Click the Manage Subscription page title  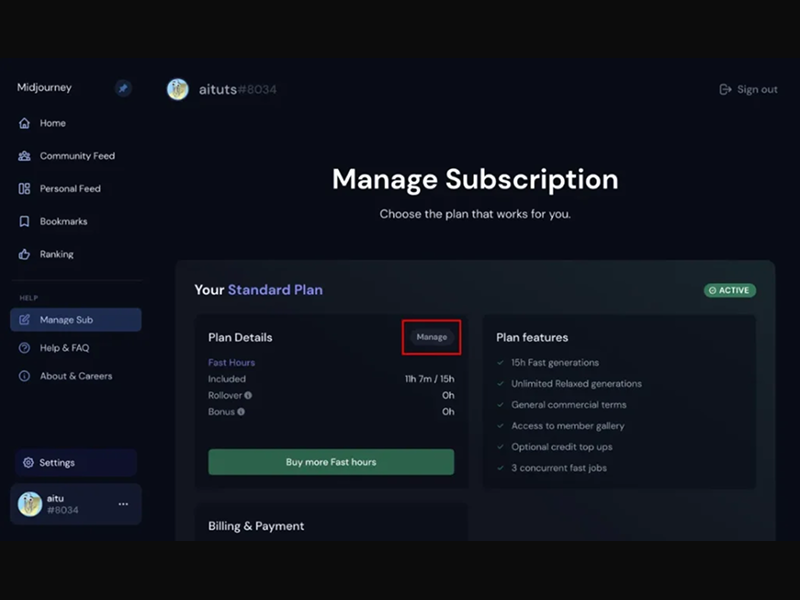pyautogui.click(x=475, y=180)
